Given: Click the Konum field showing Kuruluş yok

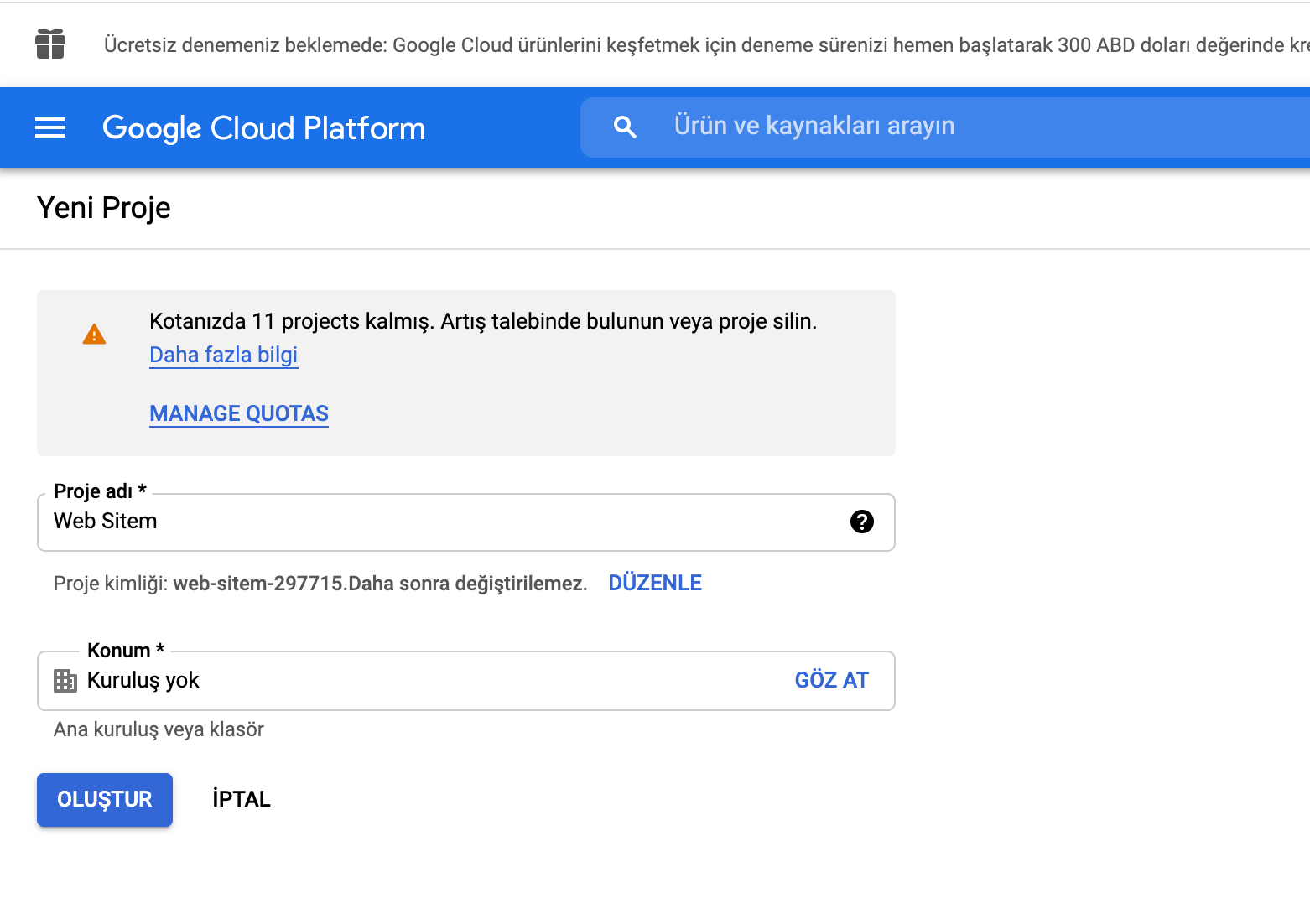Looking at the screenshot, I should click(466, 681).
